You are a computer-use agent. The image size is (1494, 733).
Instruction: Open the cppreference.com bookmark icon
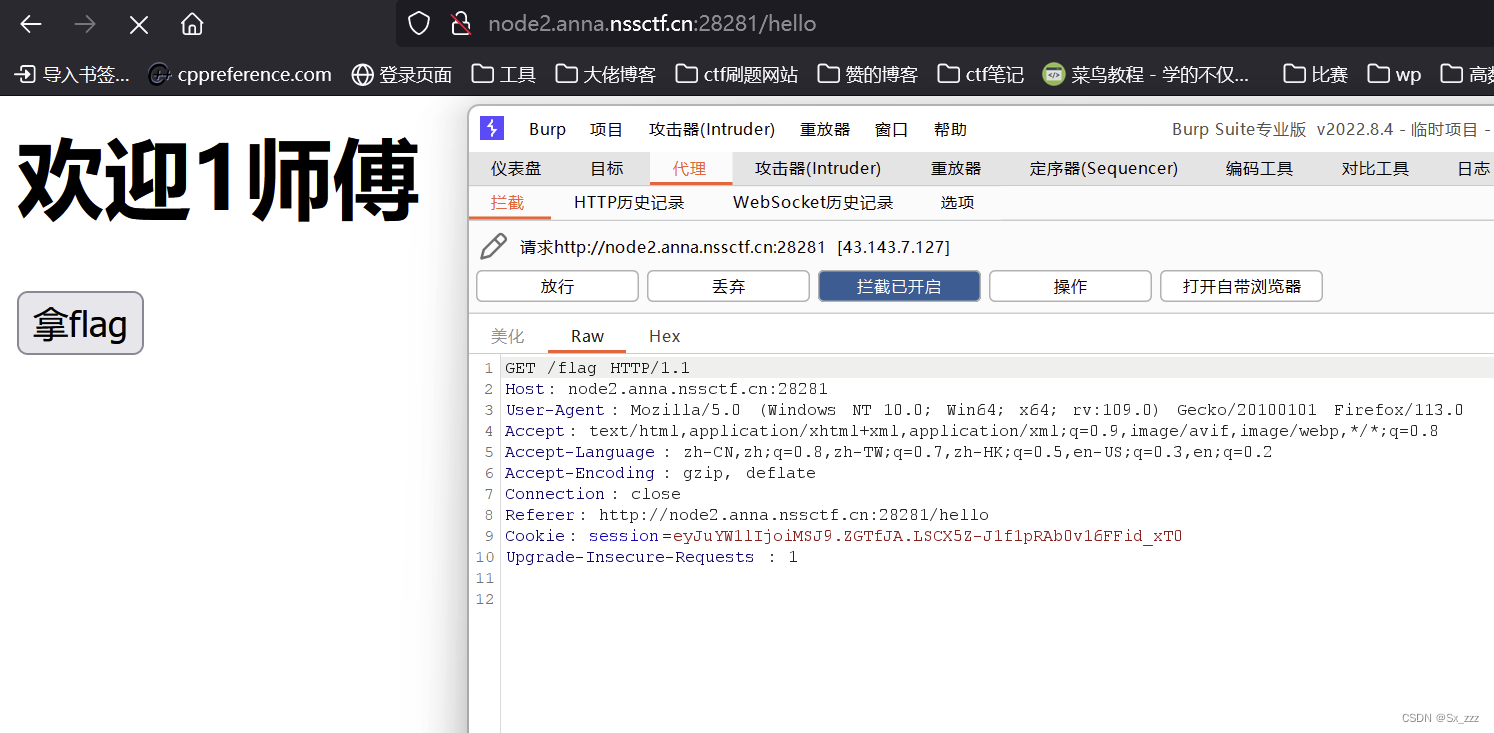pyautogui.click(x=158, y=73)
